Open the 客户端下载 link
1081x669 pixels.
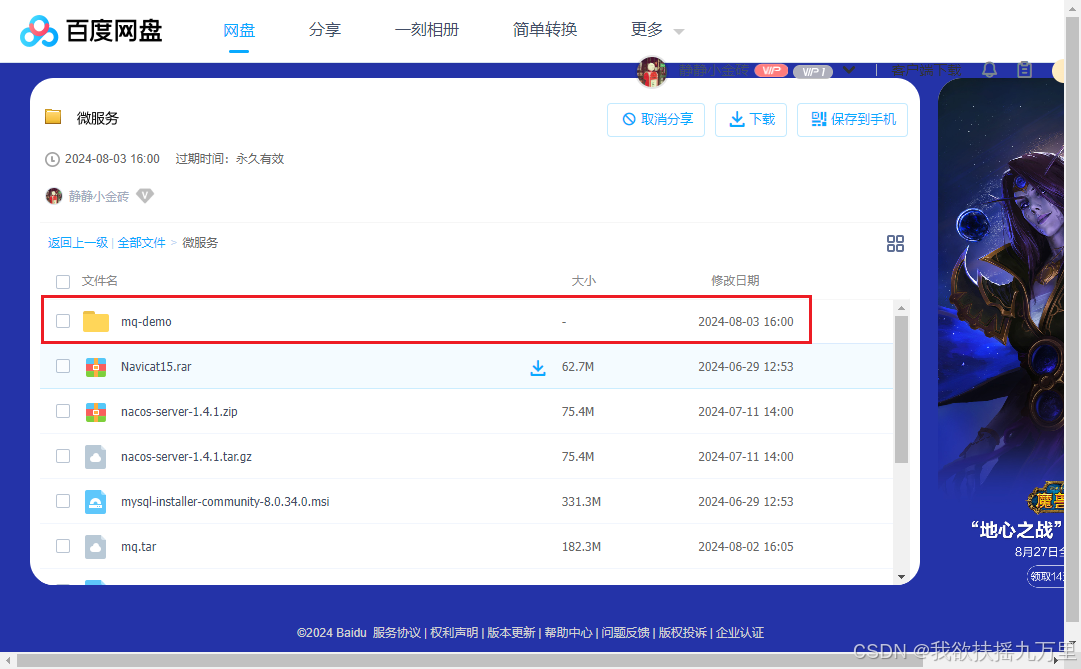[927, 70]
